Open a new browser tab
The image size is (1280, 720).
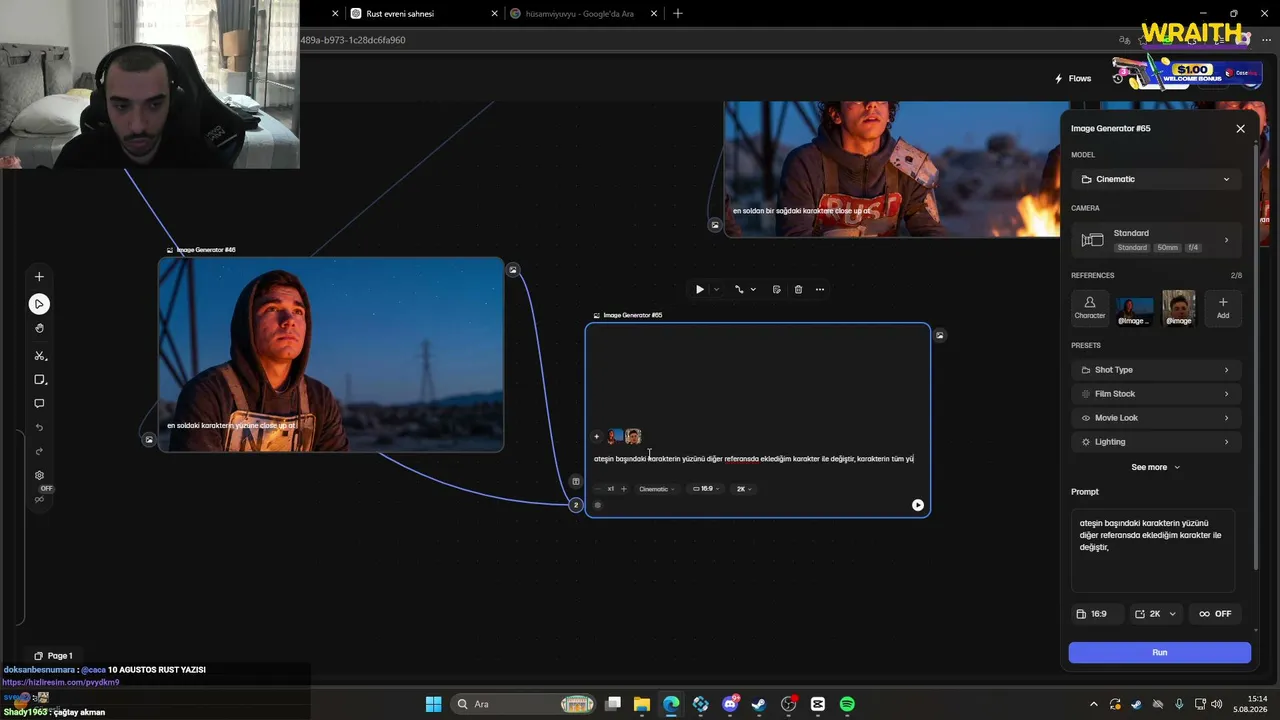click(678, 14)
